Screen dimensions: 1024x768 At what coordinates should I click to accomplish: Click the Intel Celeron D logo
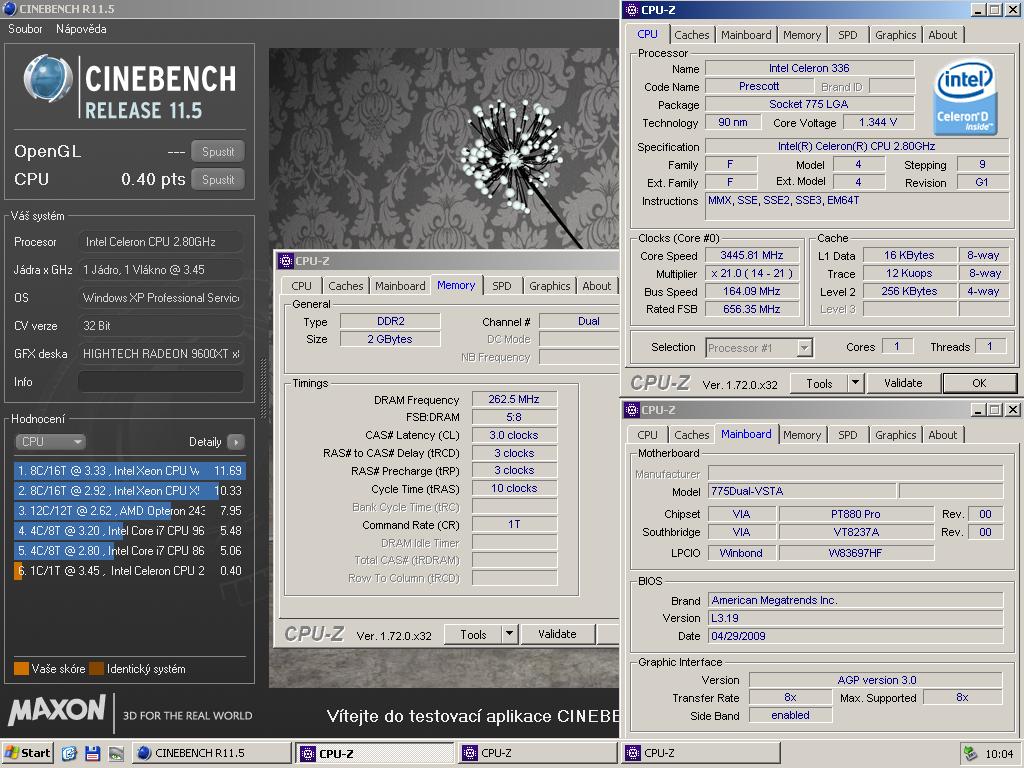(965, 97)
